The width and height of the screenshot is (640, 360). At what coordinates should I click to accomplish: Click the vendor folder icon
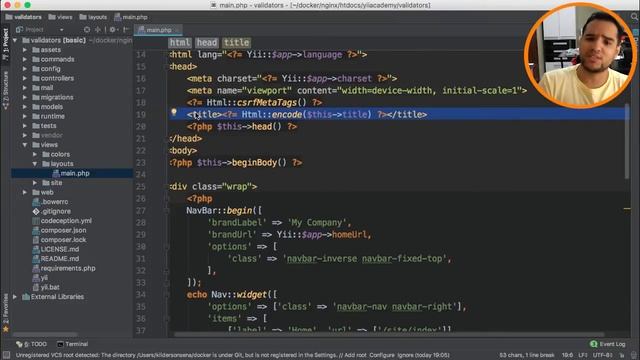point(36,136)
